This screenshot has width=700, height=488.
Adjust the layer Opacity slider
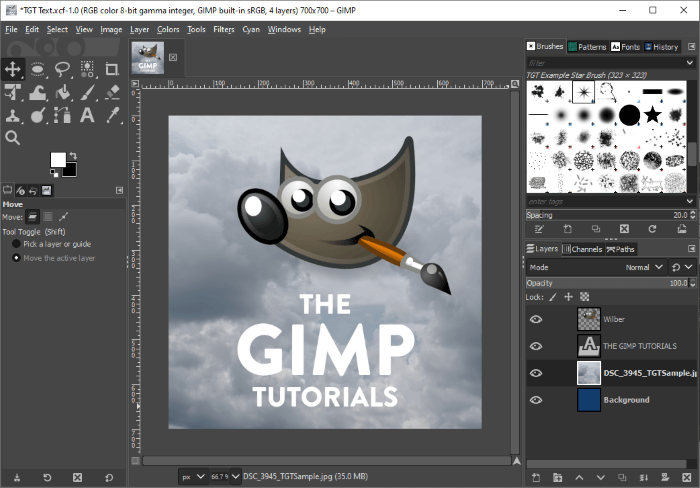[x=608, y=283]
